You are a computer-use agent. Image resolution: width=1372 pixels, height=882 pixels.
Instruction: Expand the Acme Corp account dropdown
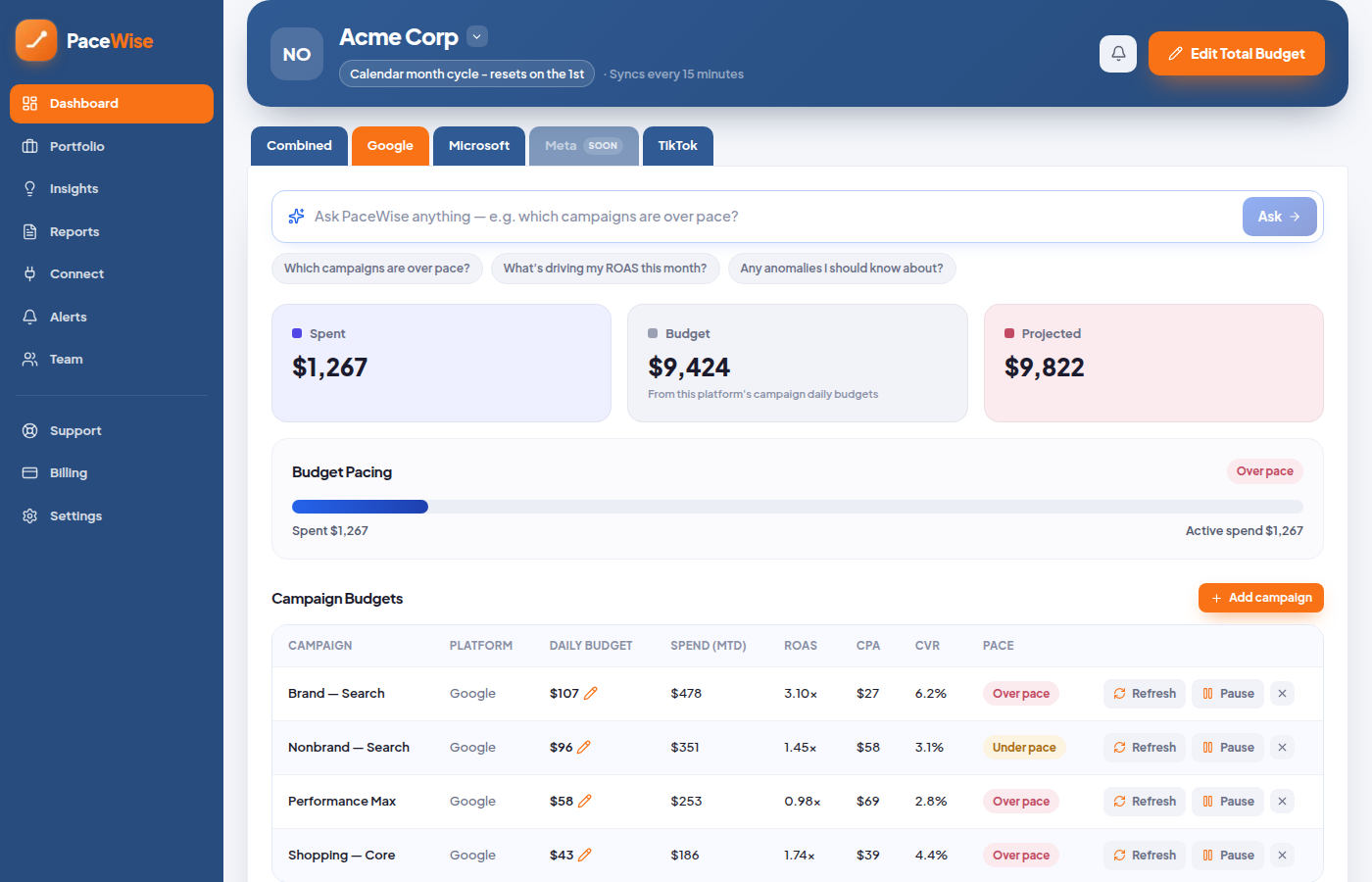click(477, 37)
